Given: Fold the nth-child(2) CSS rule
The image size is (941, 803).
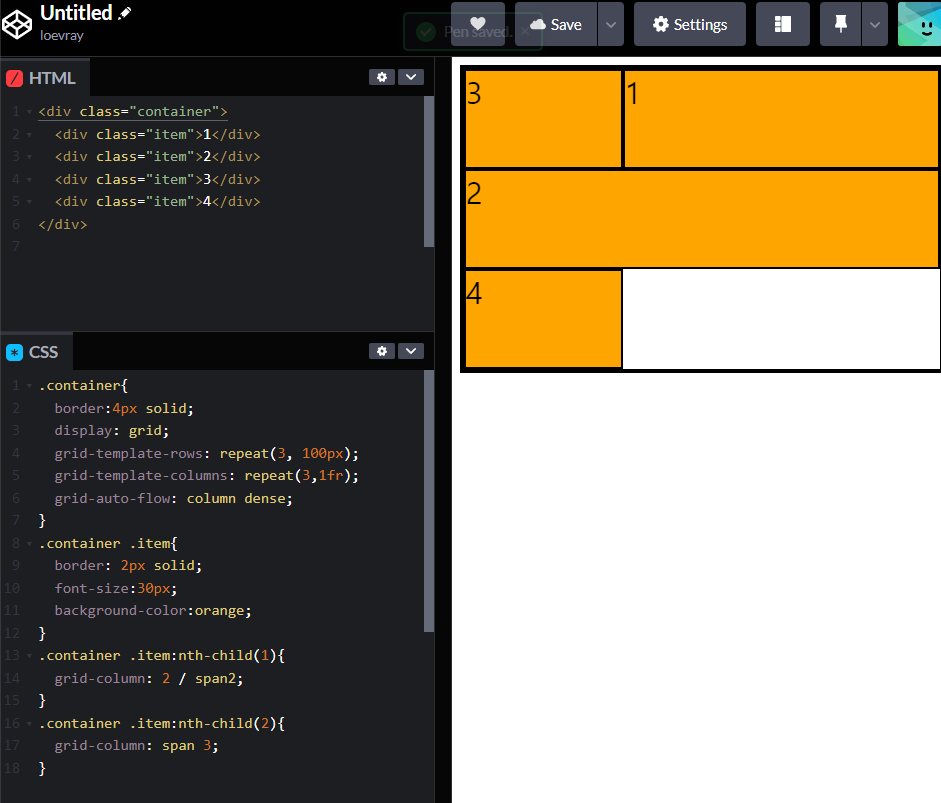Looking at the screenshot, I should click(29, 723).
